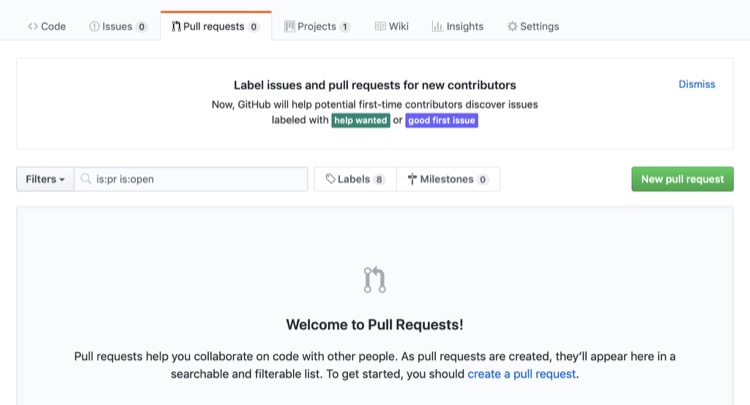Open the Labels list
The image size is (750, 405).
(x=355, y=179)
